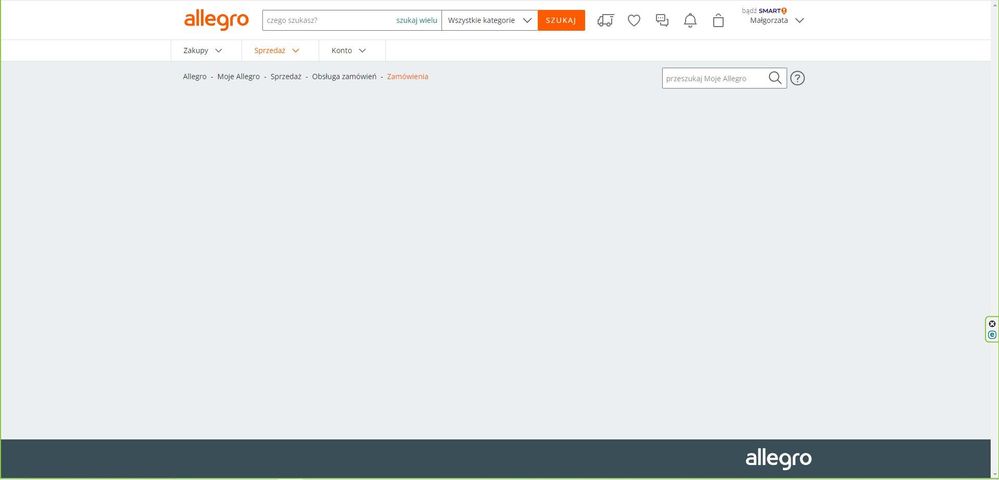Go to Moje Allegro breadcrumb link

click(238, 77)
